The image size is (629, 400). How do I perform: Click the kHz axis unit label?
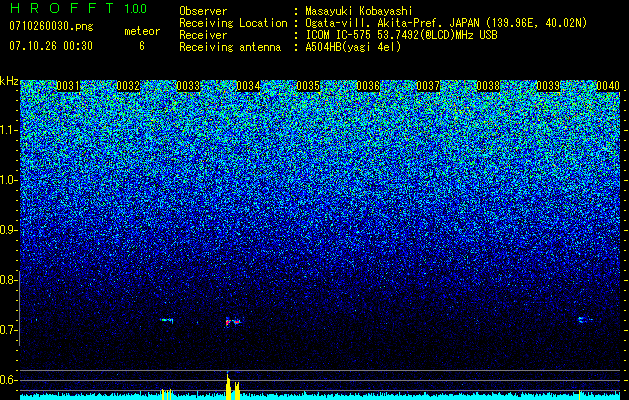(9, 81)
